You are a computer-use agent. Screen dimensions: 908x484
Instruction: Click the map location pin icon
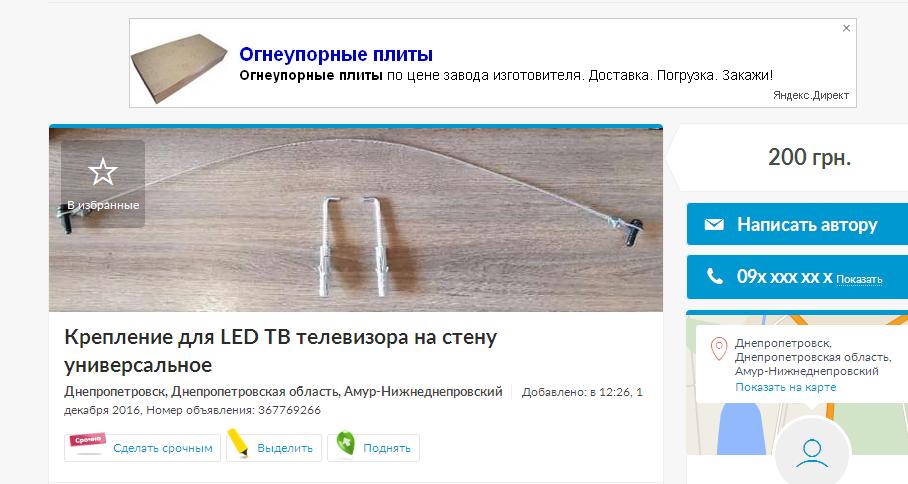pyautogui.click(x=719, y=349)
